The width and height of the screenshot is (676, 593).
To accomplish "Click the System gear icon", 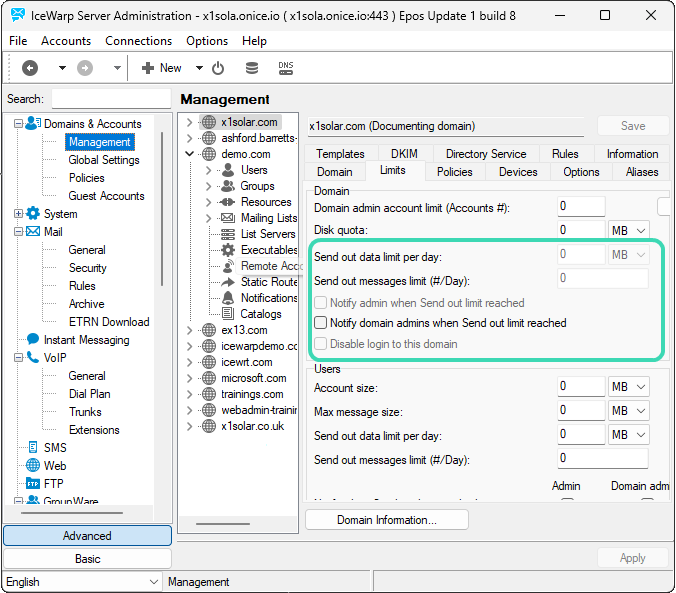I will tap(33, 213).
